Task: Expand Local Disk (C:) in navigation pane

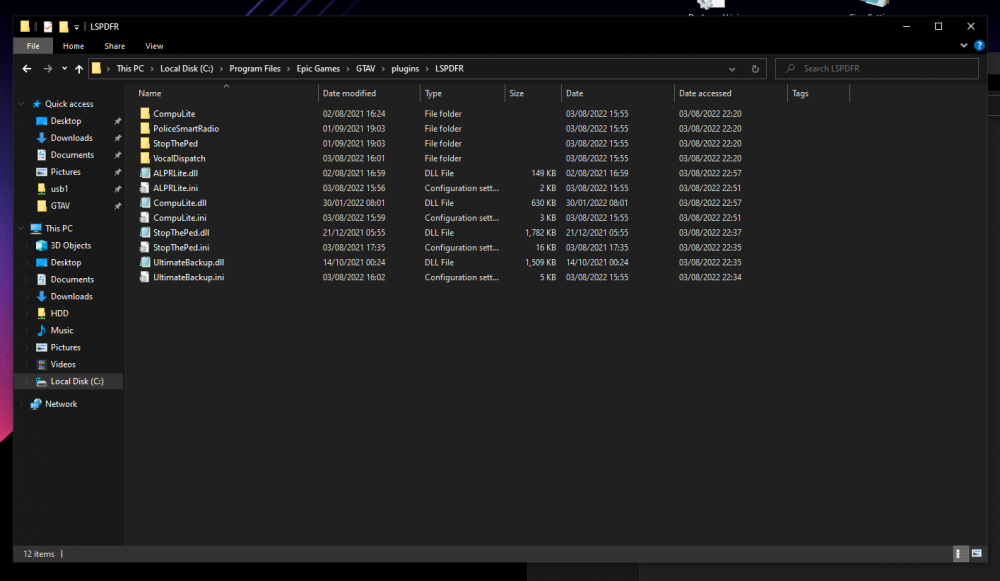Action: click(27, 381)
